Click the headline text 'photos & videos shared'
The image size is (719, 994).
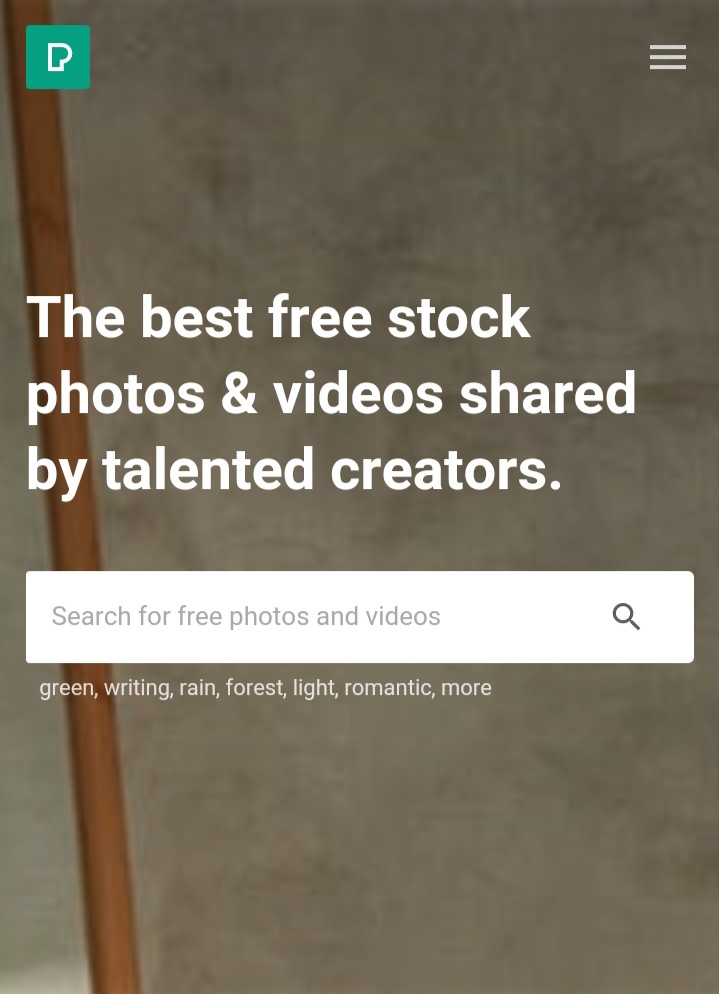[331, 394]
